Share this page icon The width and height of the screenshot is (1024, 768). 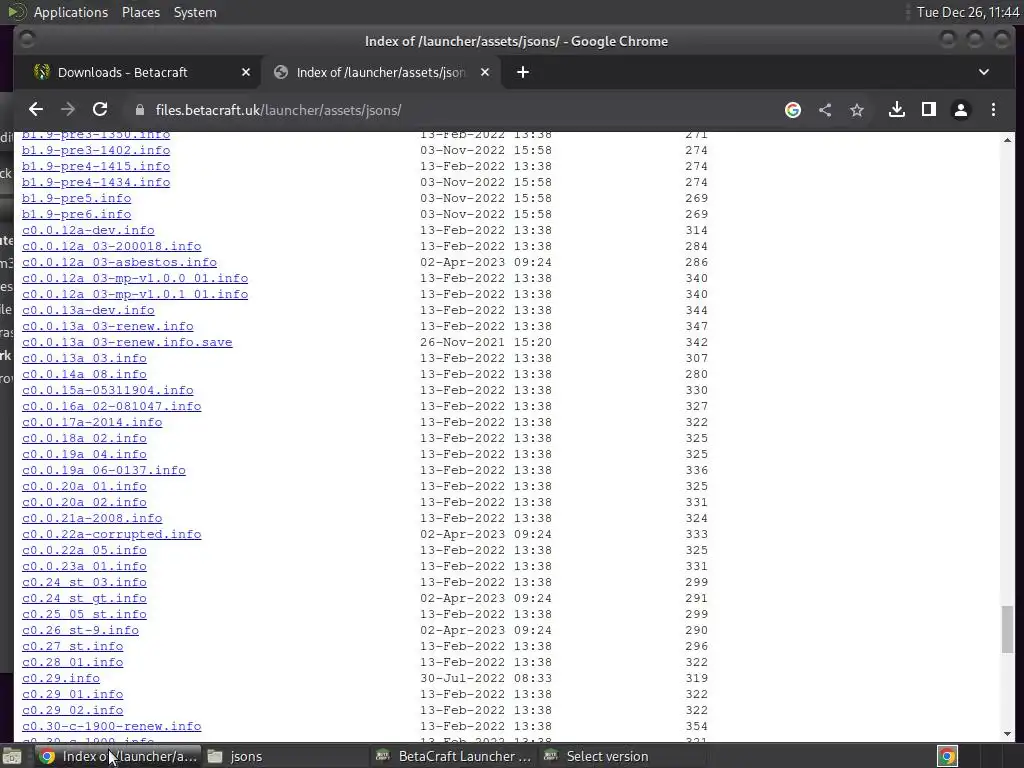825,110
